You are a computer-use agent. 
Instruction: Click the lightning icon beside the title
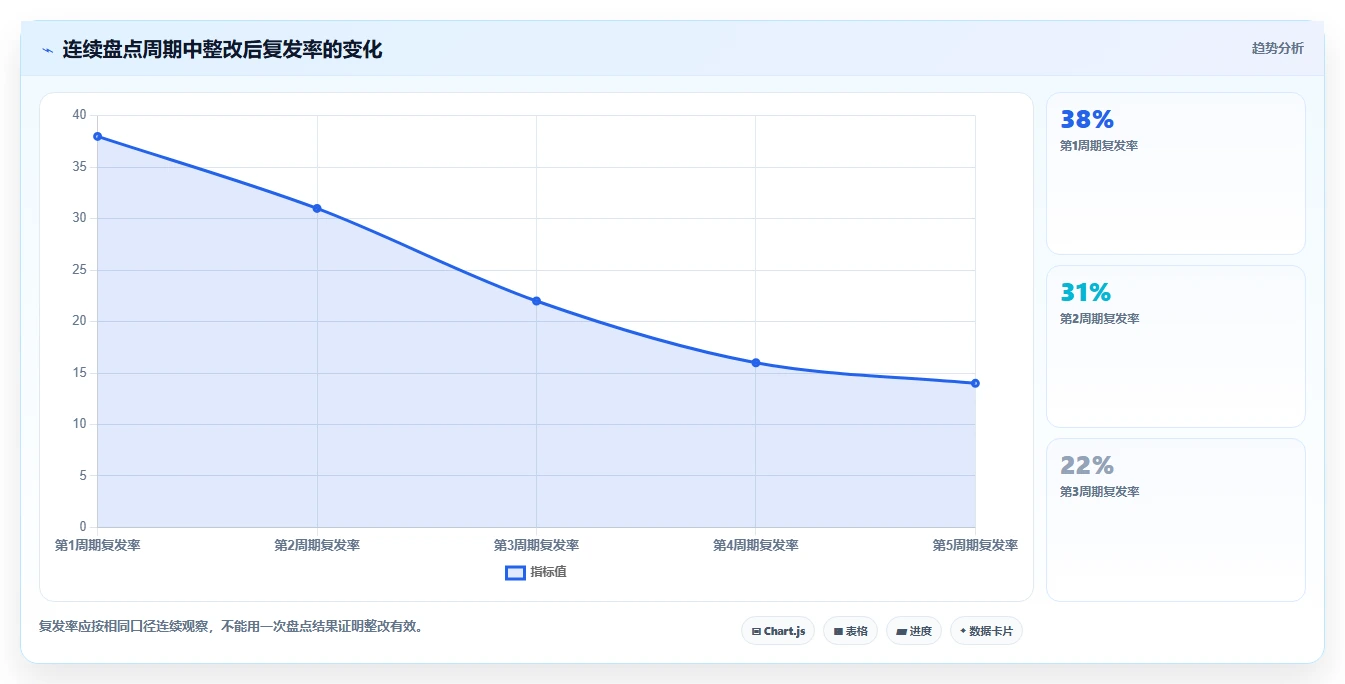47,50
